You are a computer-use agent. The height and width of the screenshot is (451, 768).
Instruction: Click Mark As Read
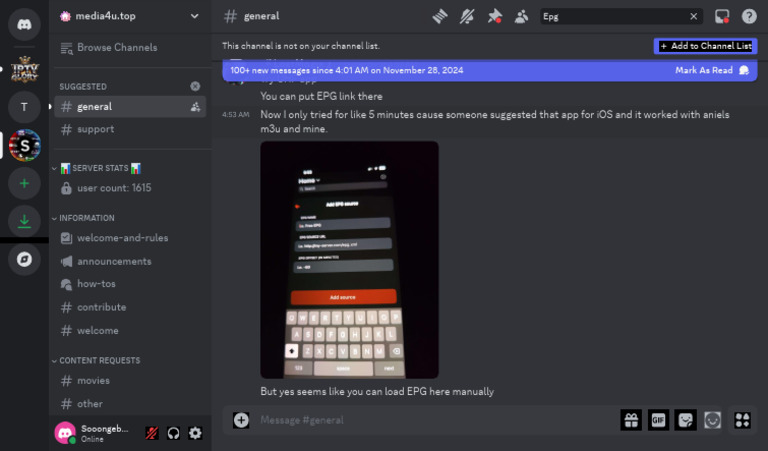coord(712,70)
